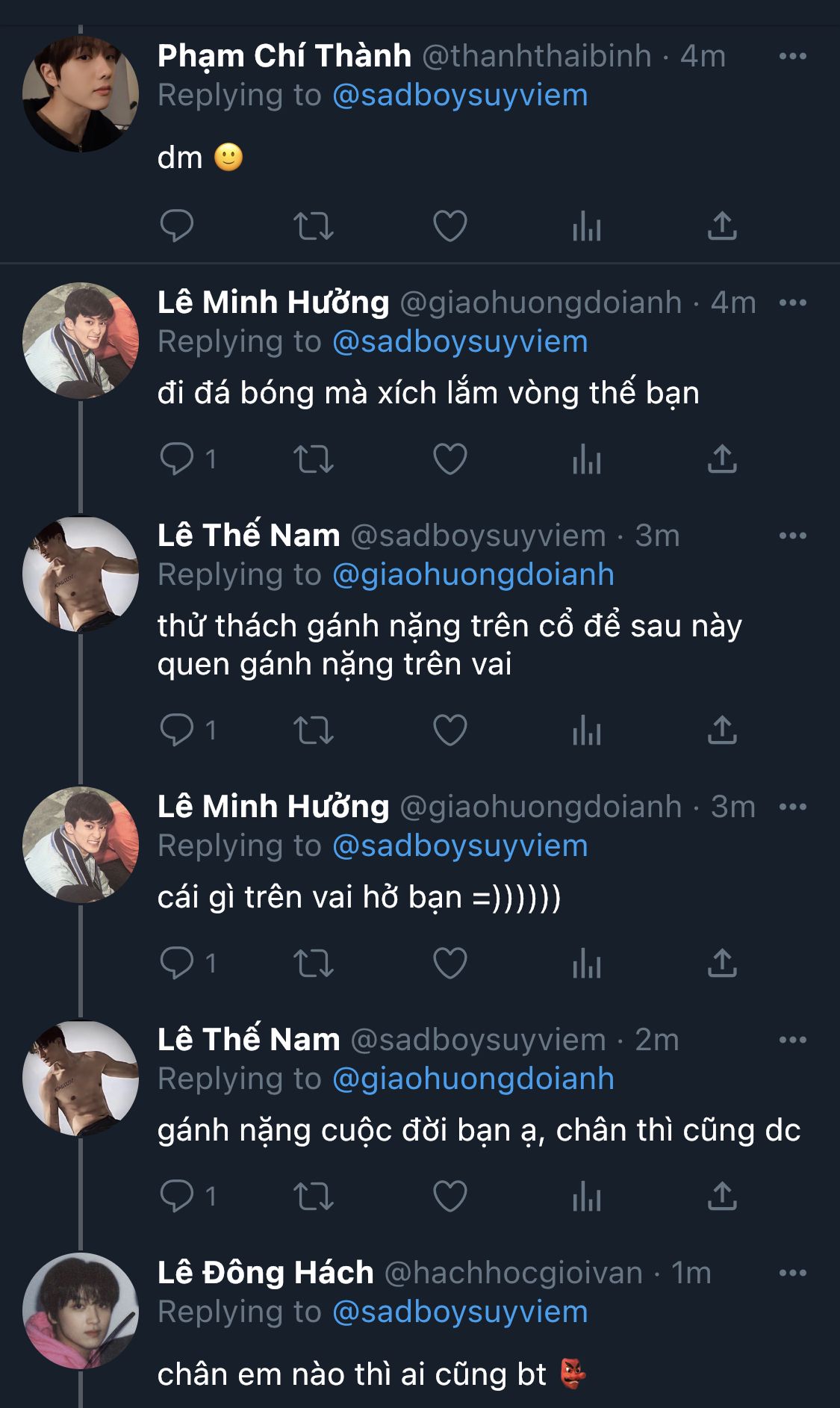Like Phạm Chí Thành's "dm" tweet
Viewport: 840px width, 1408px height.
coord(449,226)
